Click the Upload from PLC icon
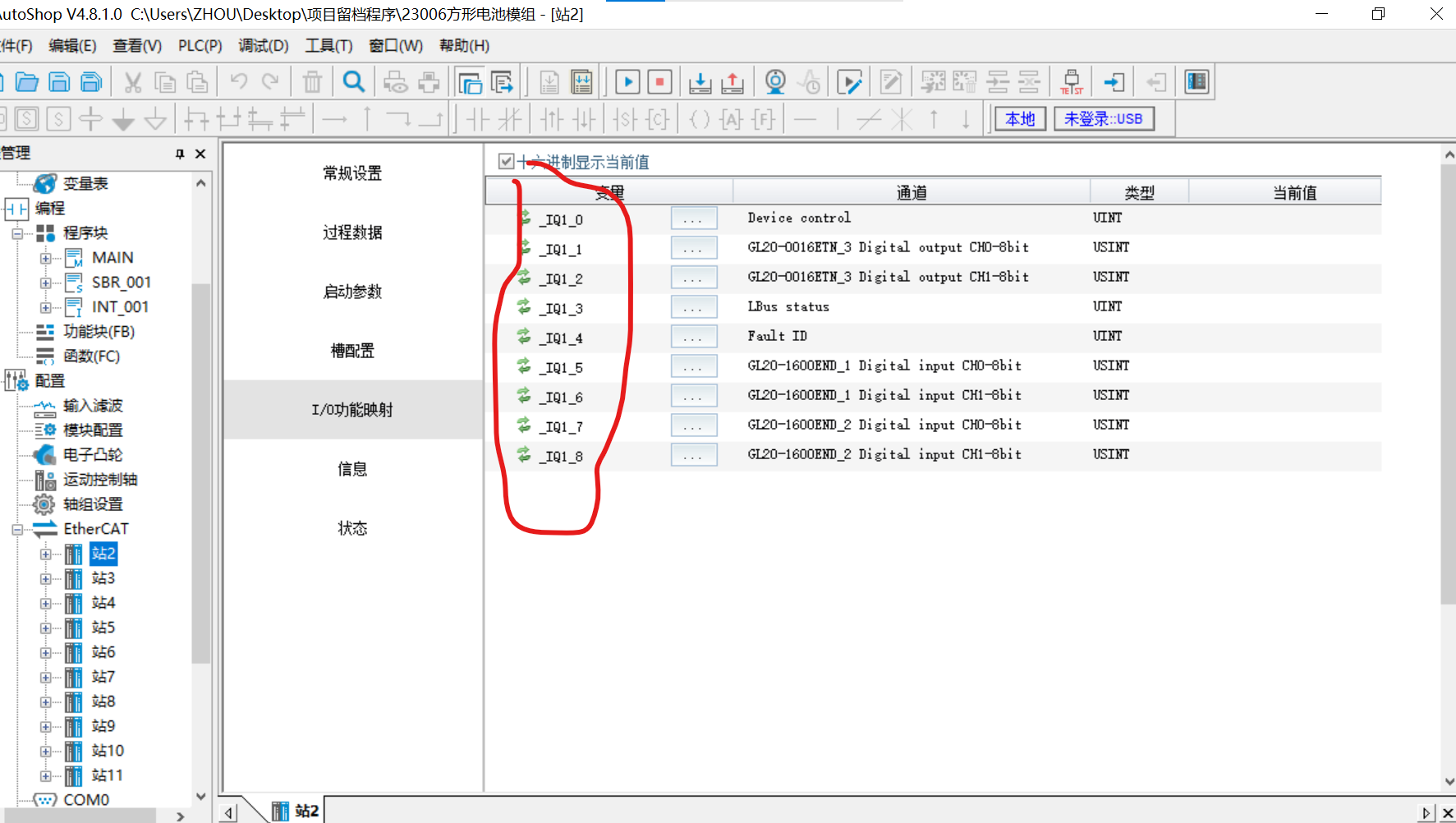The width and height of the screenshot is (1456, 823). pos(732,82)
